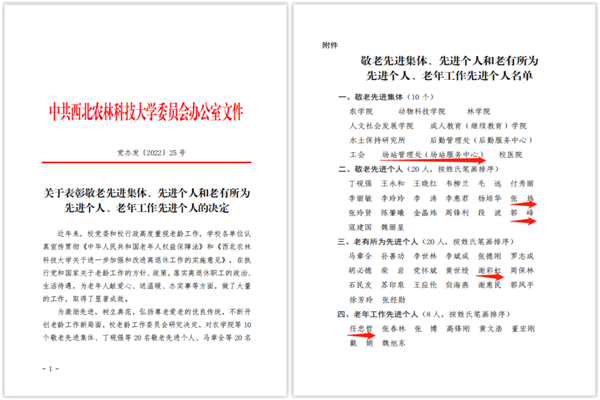This screenshot has width=600, height=400.
Task: Select the name 马章全
Action: [x=360, y=256]
